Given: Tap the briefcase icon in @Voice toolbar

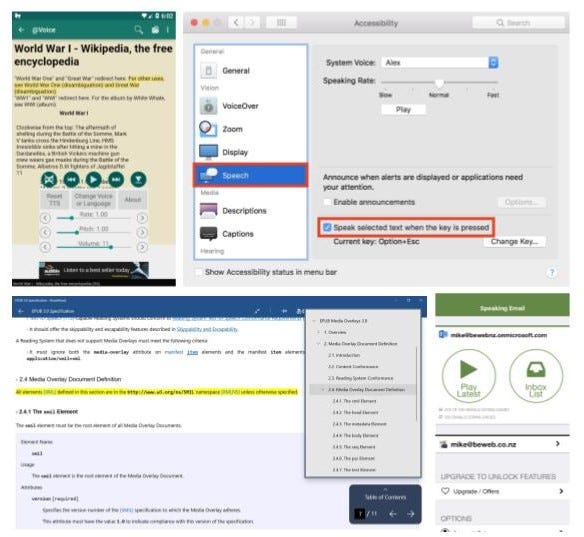Looking at the screenshot, I should pos(155,30).
